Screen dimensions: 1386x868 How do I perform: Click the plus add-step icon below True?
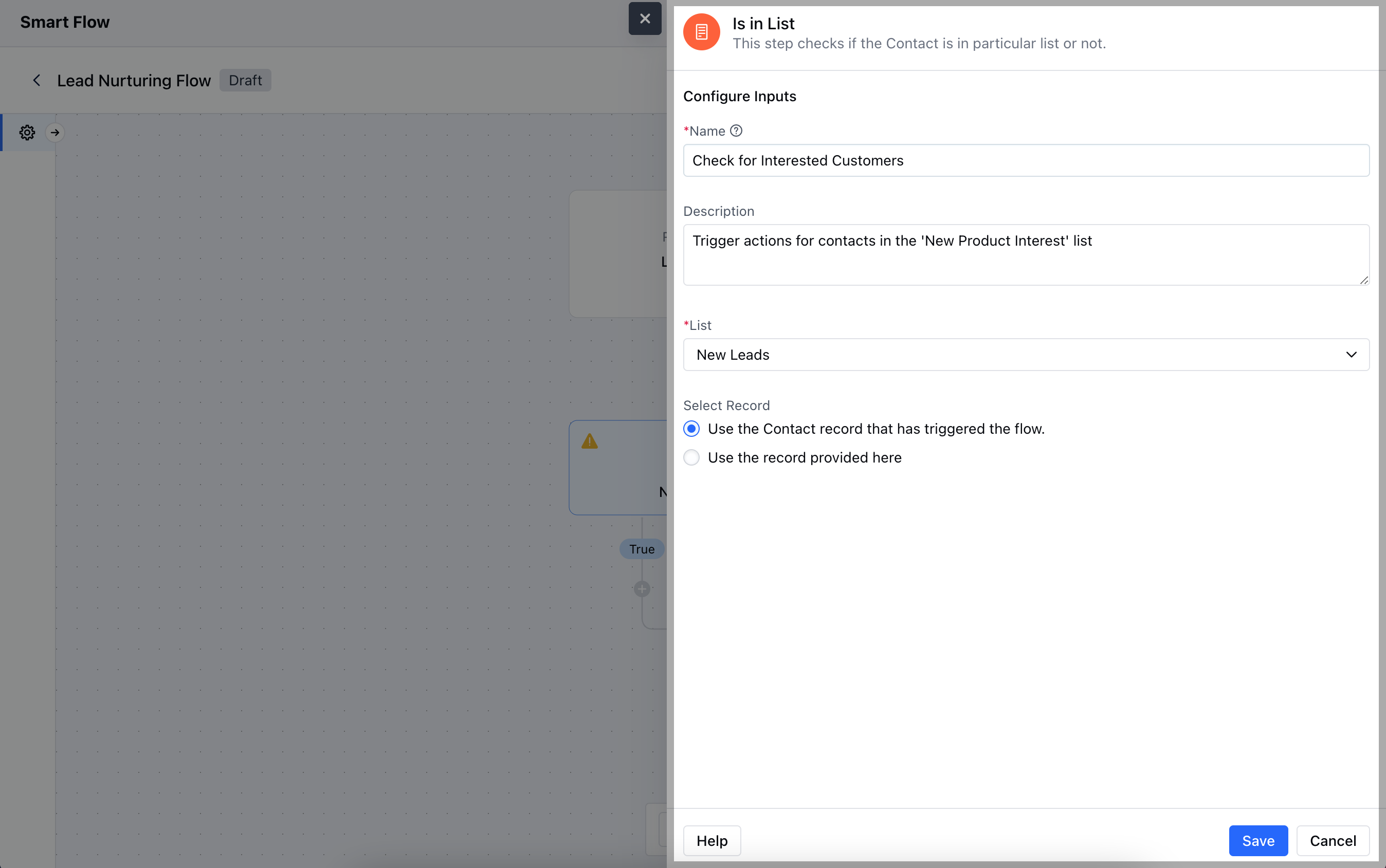tap(642, 589)
